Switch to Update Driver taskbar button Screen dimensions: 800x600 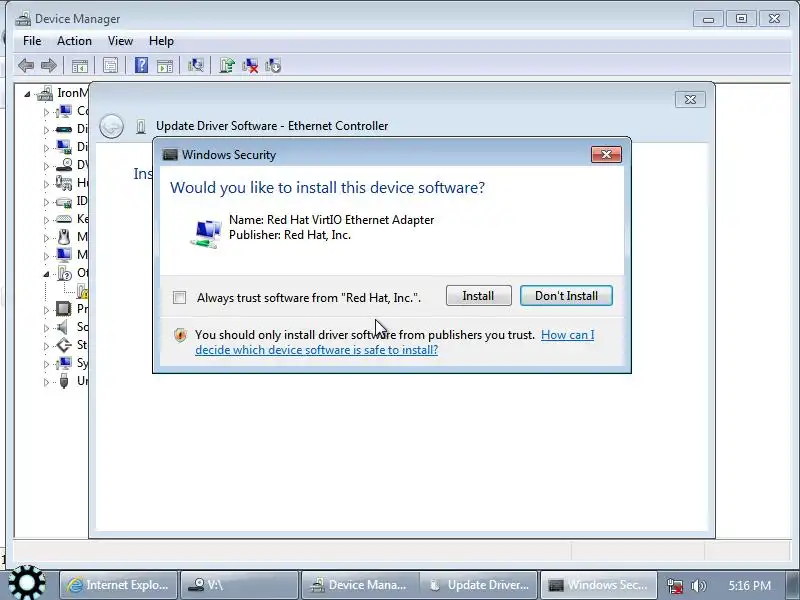click(479, 585)
